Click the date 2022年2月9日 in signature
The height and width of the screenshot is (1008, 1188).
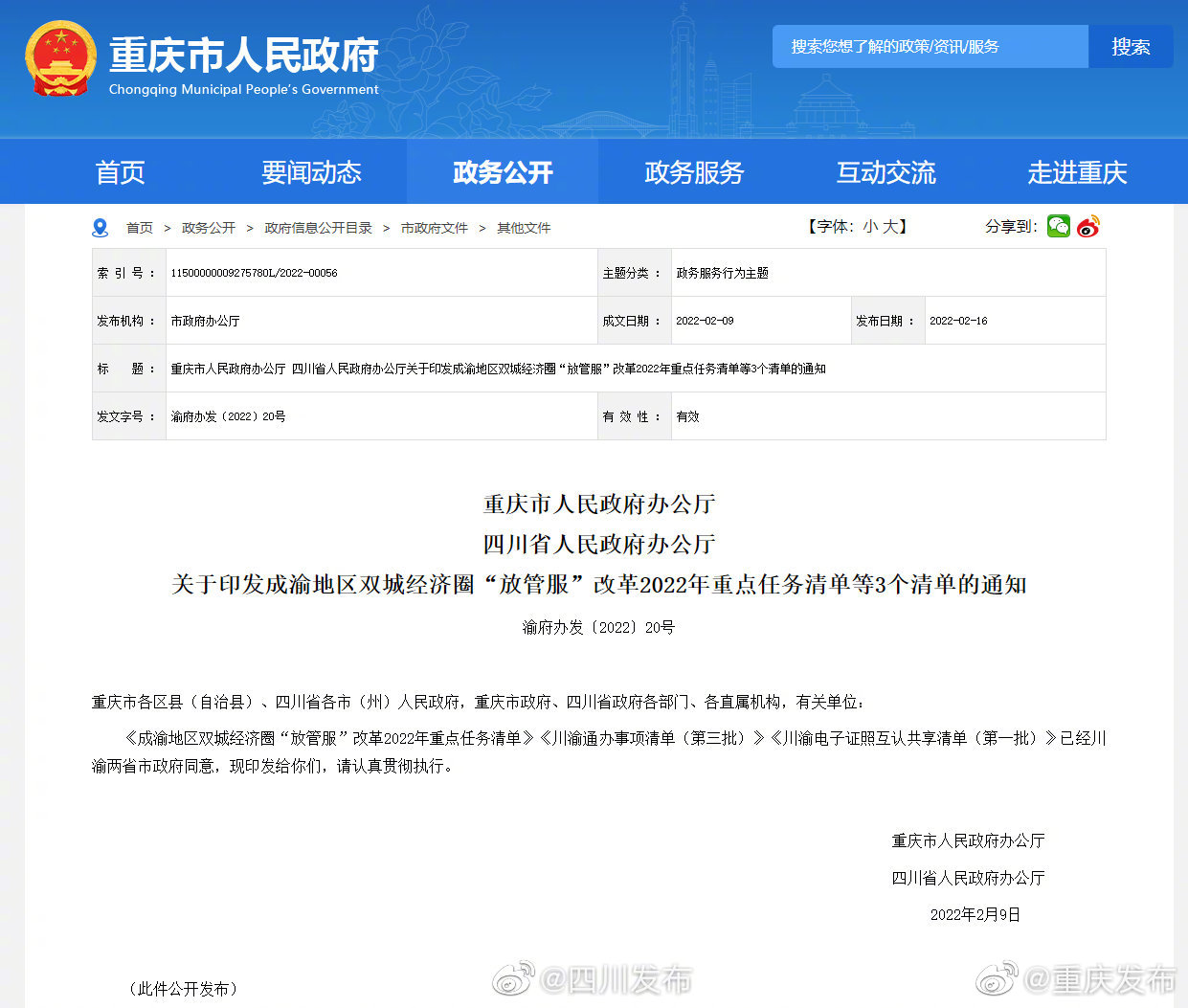tap(975, 914)
